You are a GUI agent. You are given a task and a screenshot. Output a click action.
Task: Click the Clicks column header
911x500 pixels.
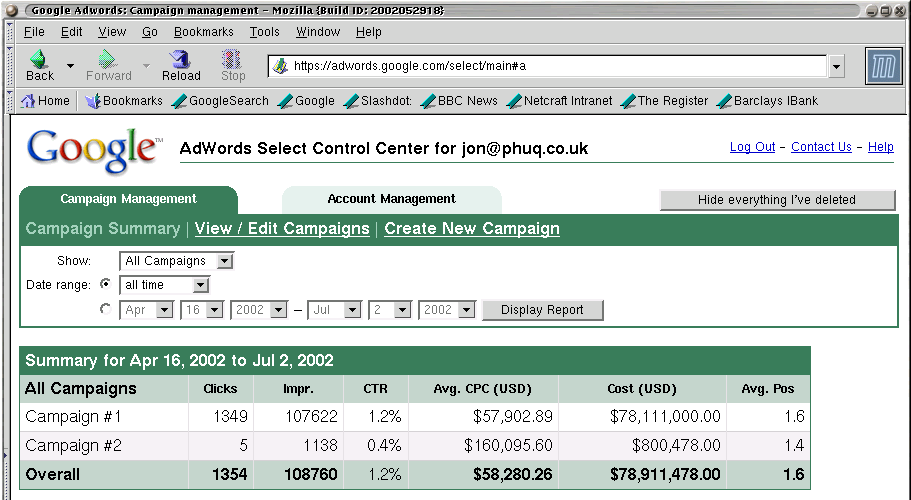point(220,389)
